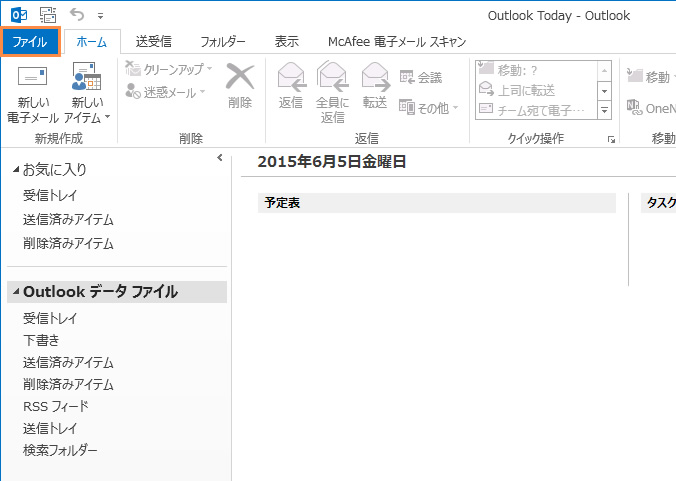This screenshot has height=481, width=676.
Task: Open 受信トレイ under お気に入り
Action: coord(50,195)
